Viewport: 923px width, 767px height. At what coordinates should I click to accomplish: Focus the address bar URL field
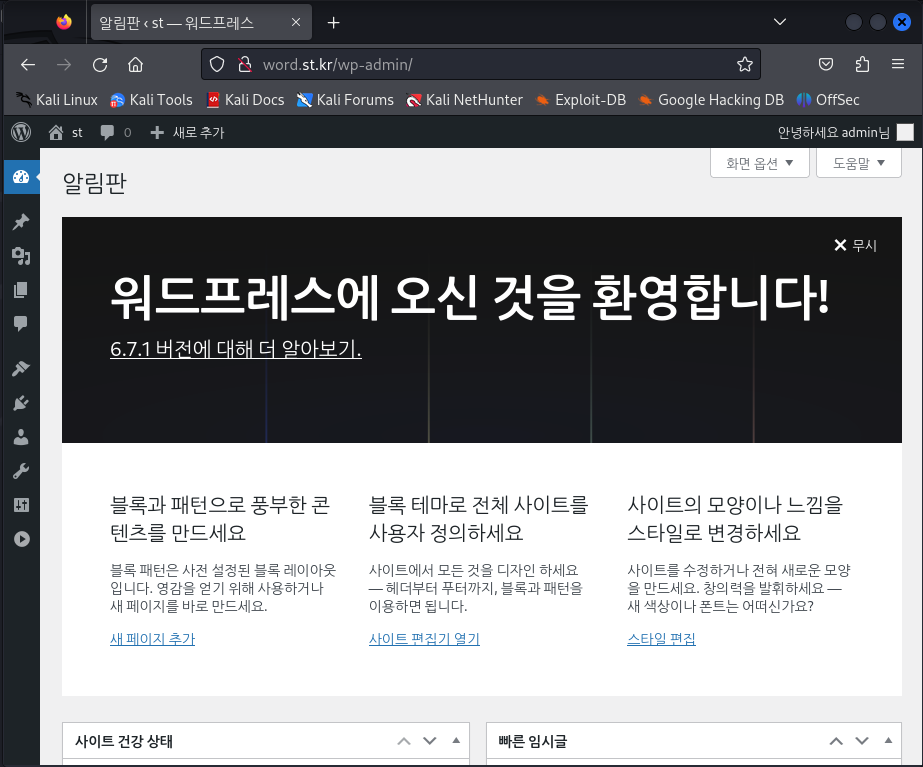(481, 64)
